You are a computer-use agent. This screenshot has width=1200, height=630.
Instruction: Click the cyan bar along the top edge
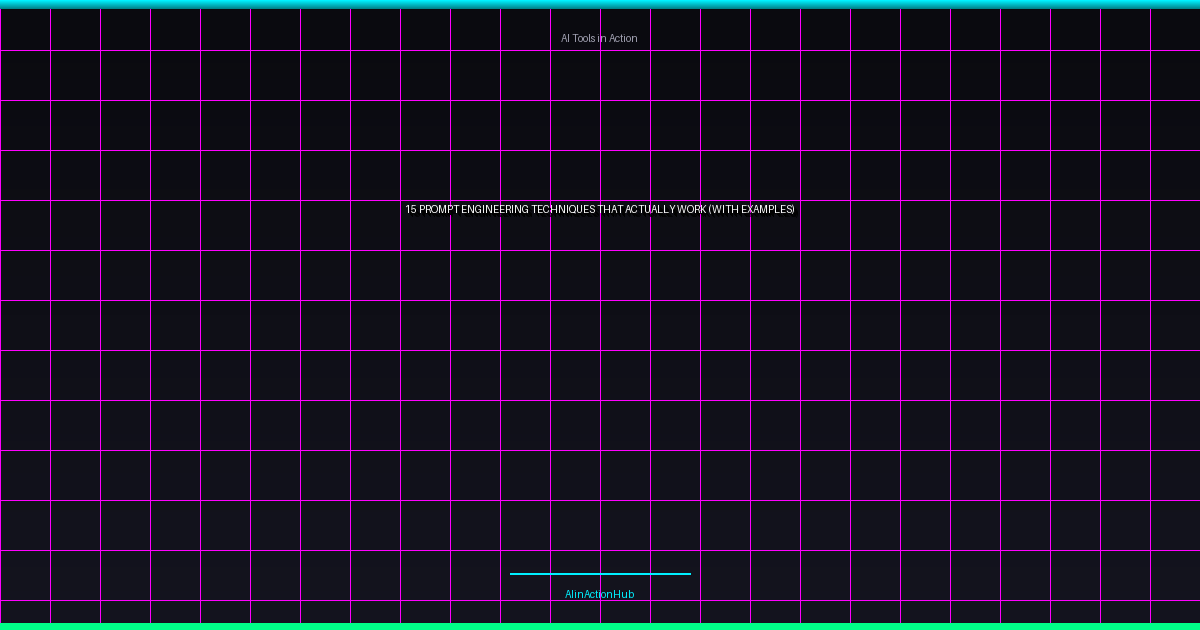600,4
